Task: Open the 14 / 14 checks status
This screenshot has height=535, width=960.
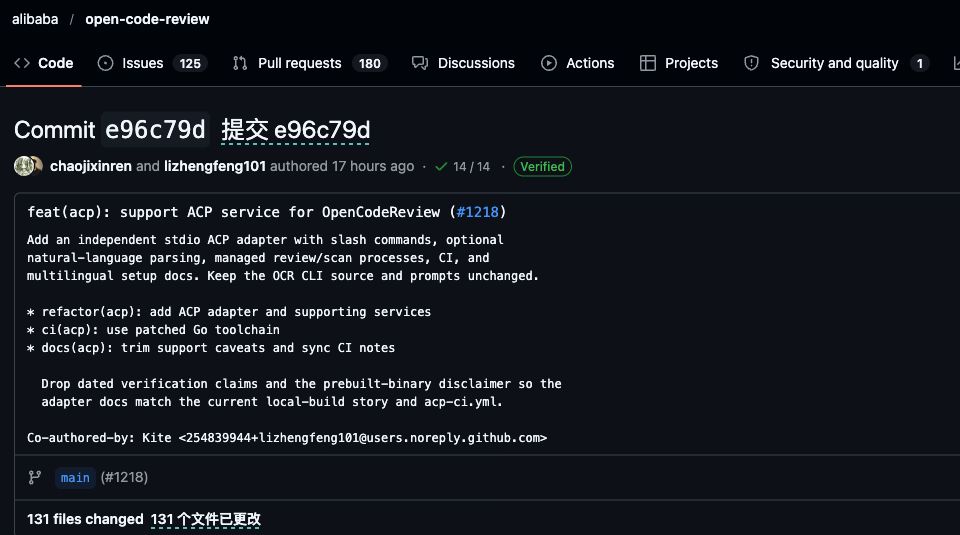Action: click(x=471, y=166)
